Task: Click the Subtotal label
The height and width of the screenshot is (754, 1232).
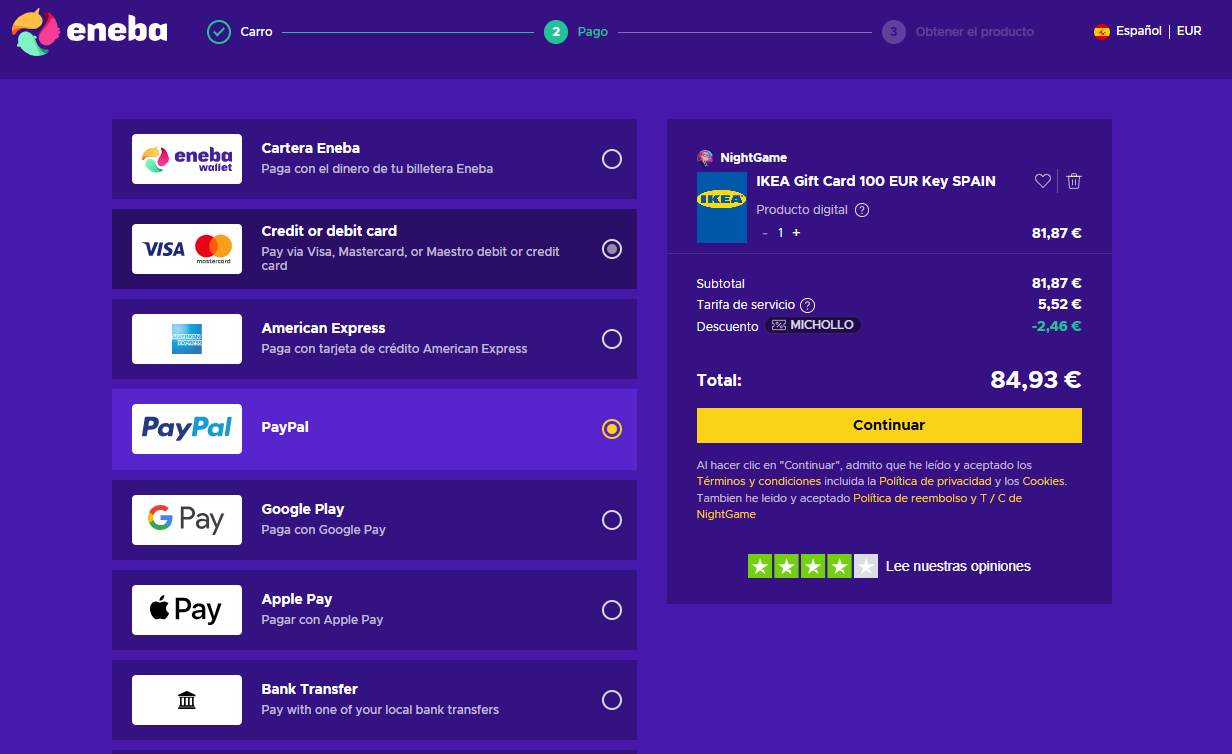Action: click(x=721, y=284)
